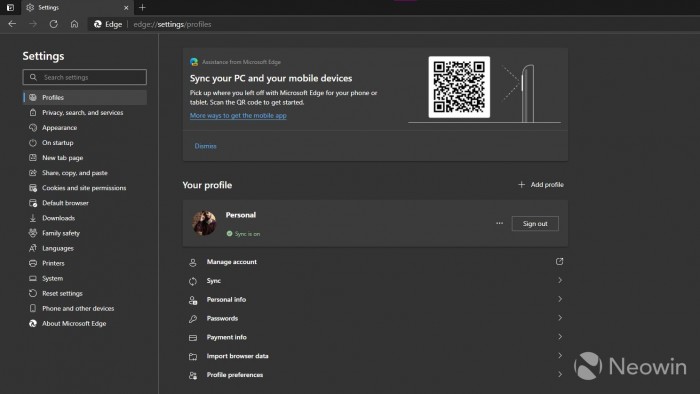Select the Settings browser tab
The height and width of the screenshot is (394, 700).
click(x=77, y=8)
